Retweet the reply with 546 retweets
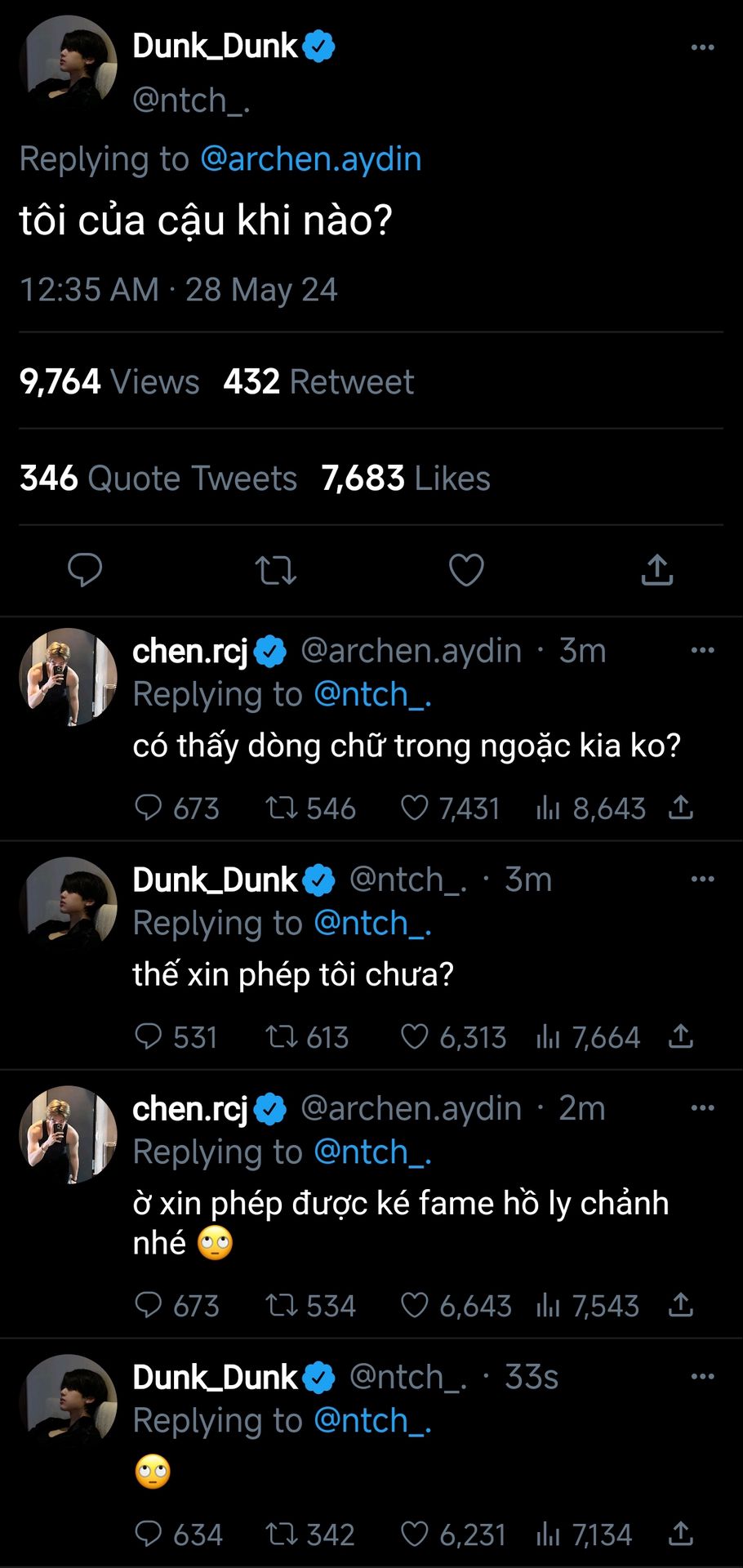 [x=282, y=808]
